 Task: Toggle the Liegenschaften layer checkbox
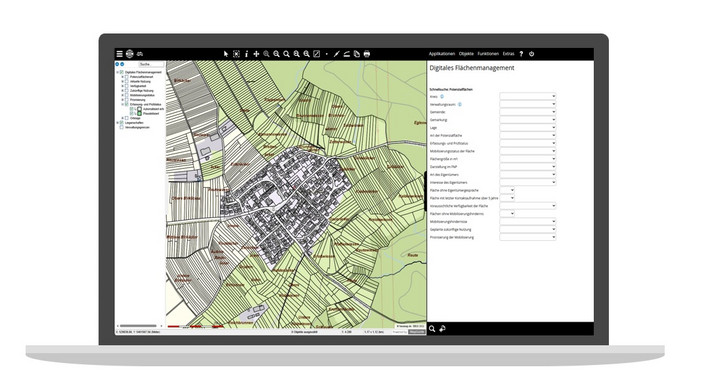121,123
